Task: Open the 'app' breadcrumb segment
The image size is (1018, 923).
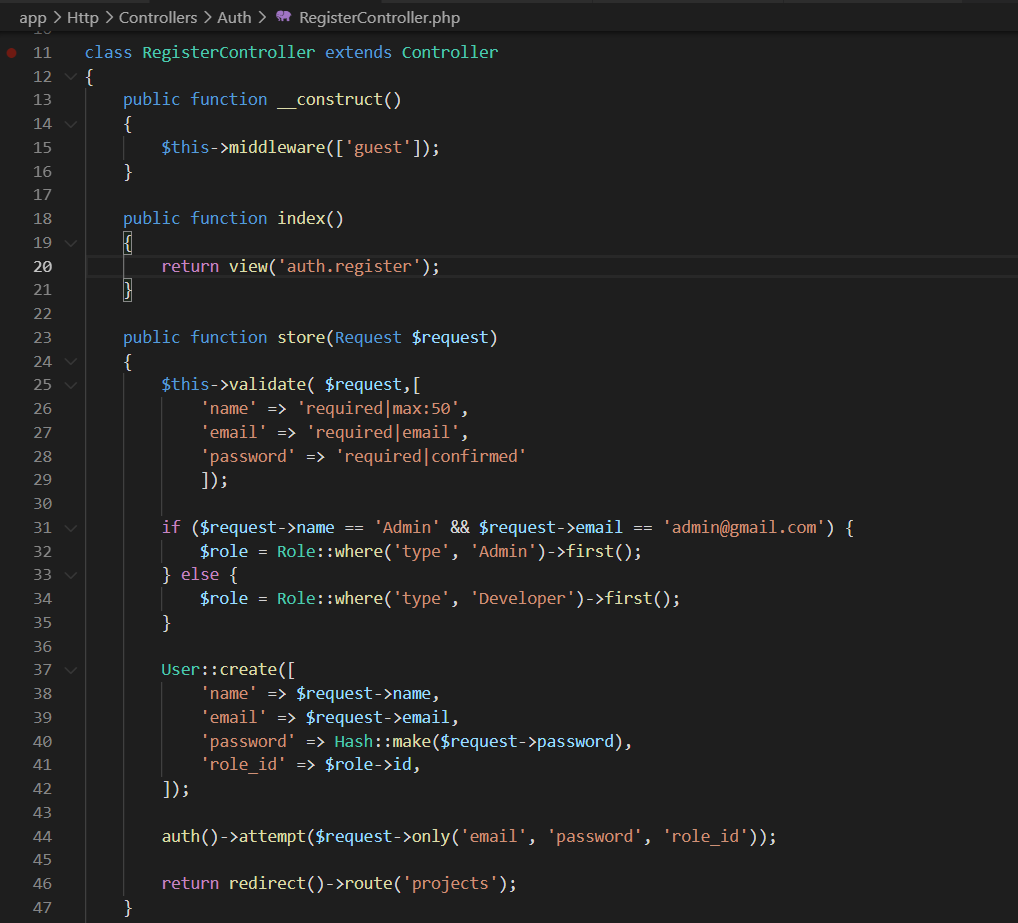Action: coord(33,17)
